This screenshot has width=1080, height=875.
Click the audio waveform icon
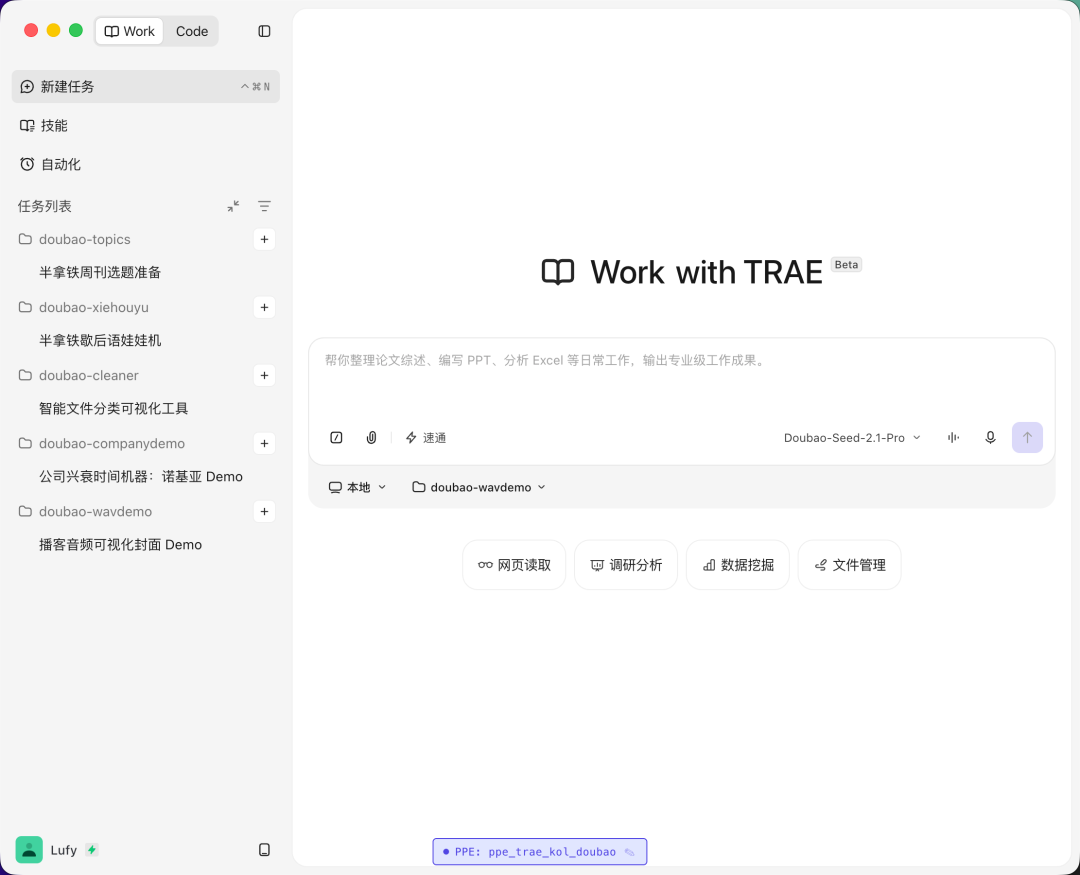(x=953, y=438)
